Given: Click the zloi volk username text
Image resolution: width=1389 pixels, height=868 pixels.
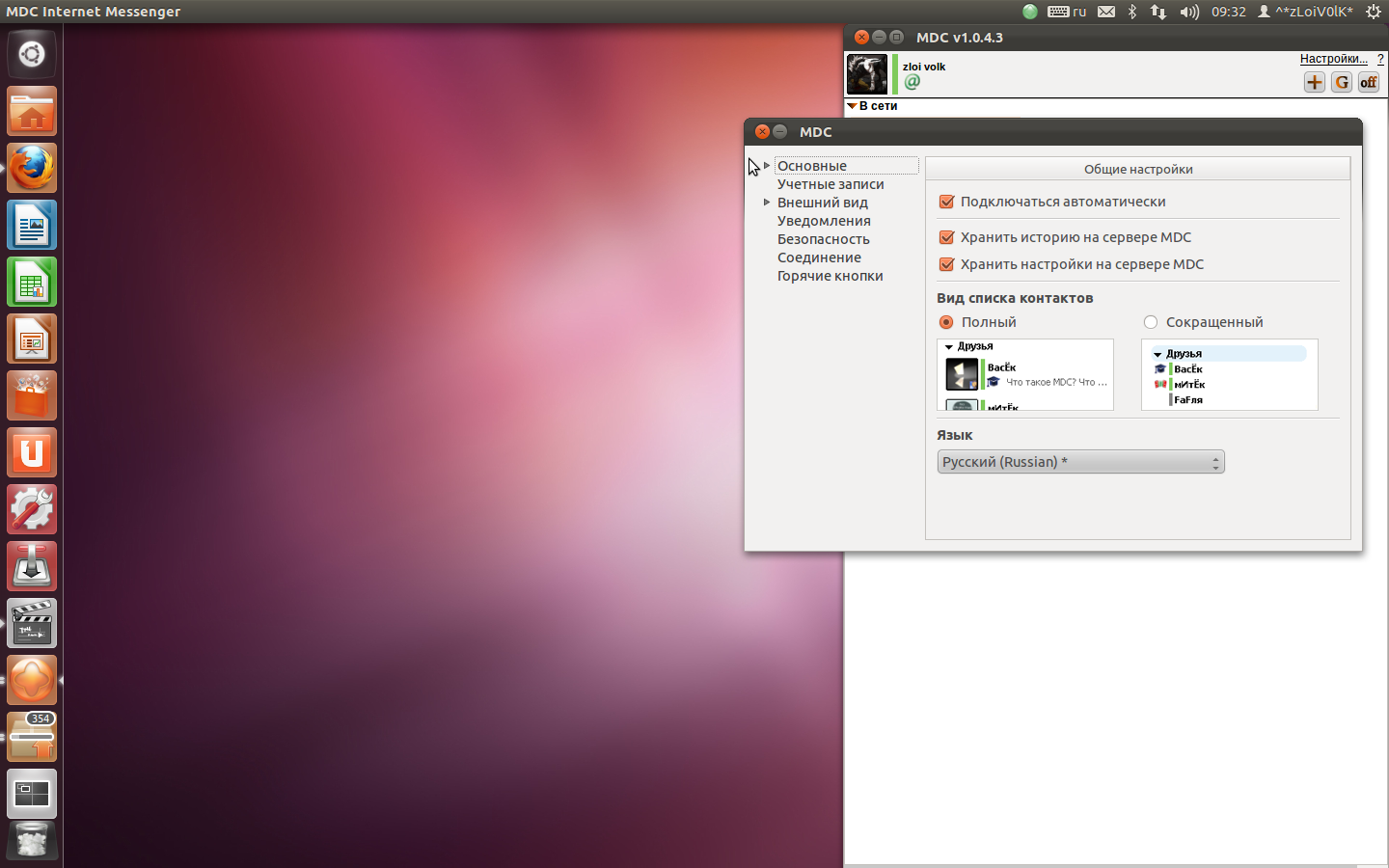Looking at the screenshot, I should (x=924, y=67).
